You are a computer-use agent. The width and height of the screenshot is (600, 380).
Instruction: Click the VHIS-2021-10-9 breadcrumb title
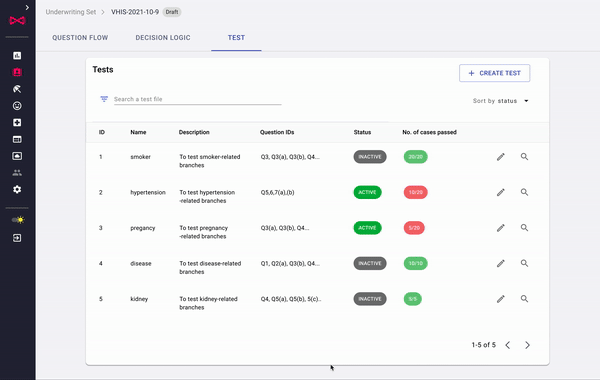click(135, 12)
